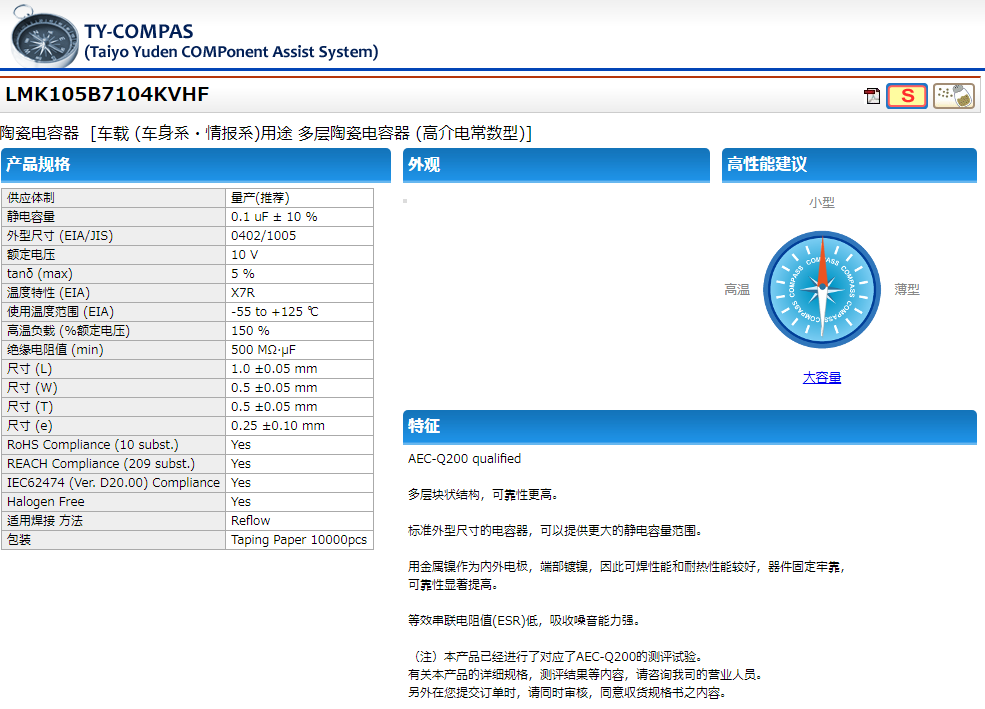The width and height of the screenshot is (985, 709).
Task: Select the 500 MΩ·μF value
Action: 263,350
